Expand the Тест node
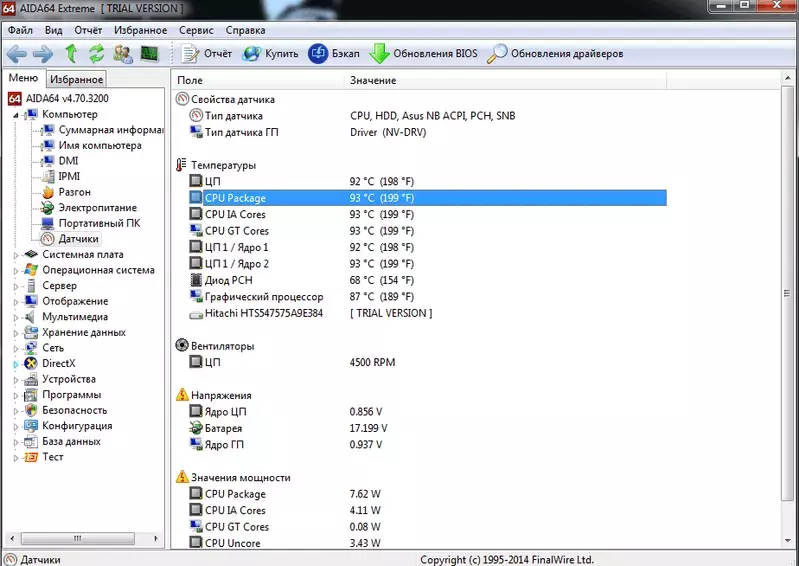The height and width of the screenshot is (566, 799). pos(15,457)
